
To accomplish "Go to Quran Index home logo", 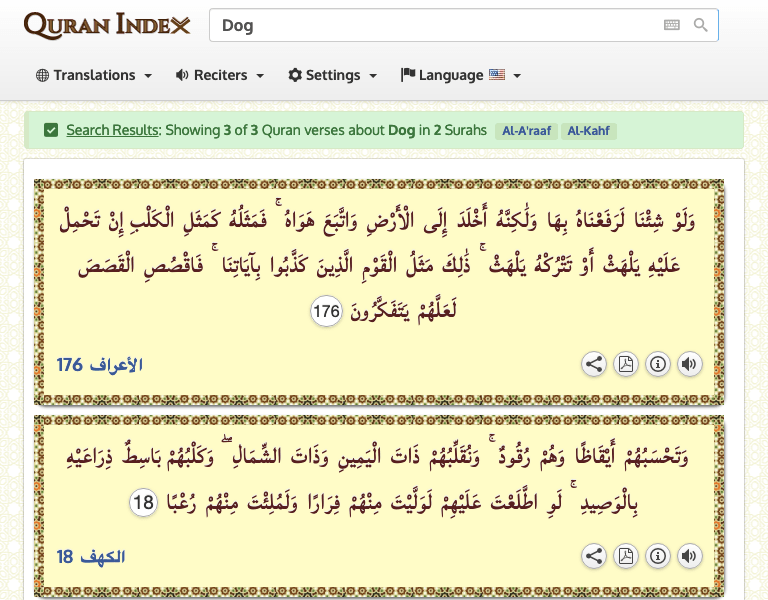I will 106,25.
